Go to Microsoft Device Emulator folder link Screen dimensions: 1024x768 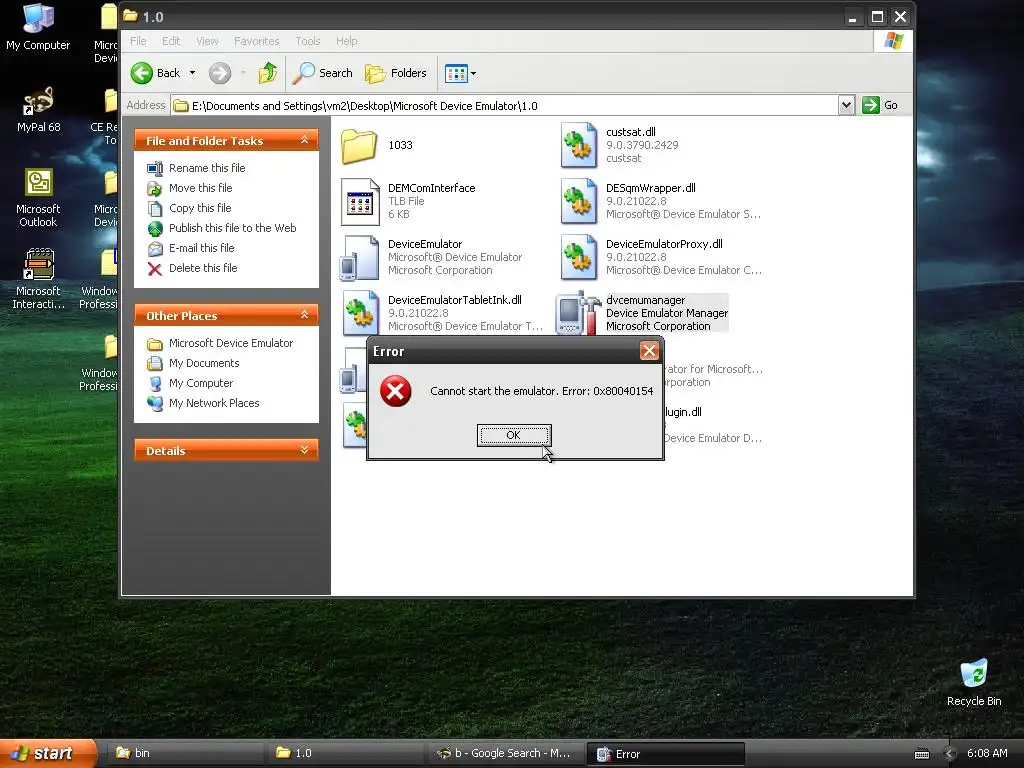[231, 343]
